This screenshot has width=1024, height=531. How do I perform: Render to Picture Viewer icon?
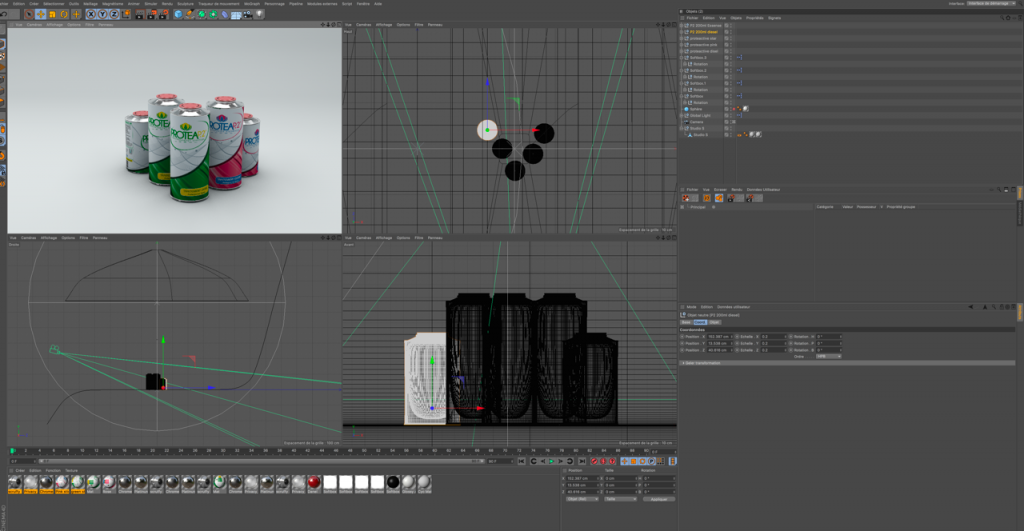152,14
